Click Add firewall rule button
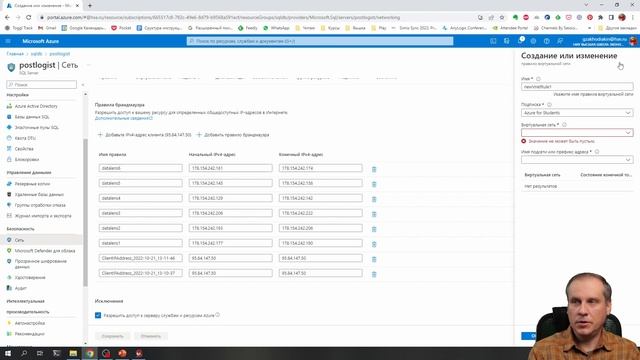 pyautogui.click(x=233, y=135)
